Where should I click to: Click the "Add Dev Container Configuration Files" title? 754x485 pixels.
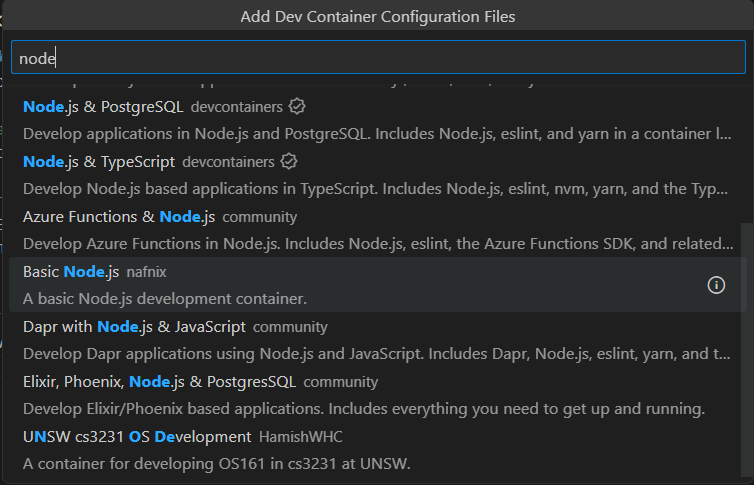point(378,17)
